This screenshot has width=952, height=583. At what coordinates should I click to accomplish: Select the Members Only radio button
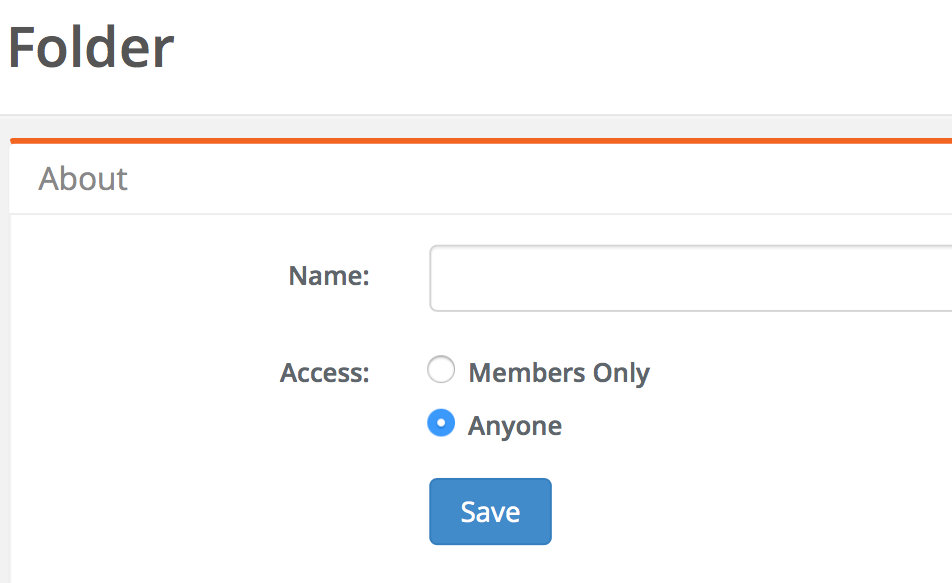point(441,371)
